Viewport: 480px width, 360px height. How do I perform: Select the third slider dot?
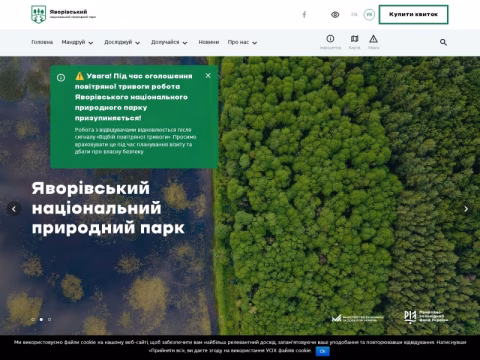(x=50, y=319)
